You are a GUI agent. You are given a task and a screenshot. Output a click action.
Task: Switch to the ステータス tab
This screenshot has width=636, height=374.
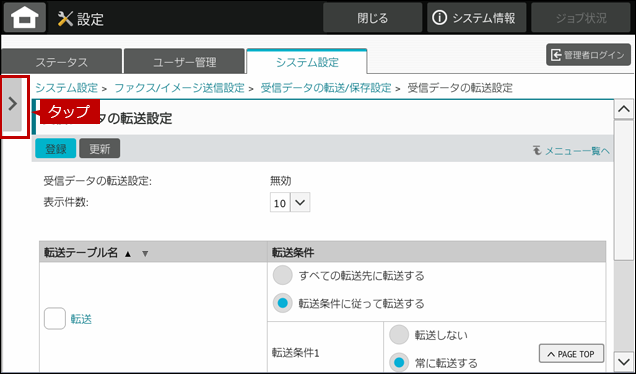point(62,62)
